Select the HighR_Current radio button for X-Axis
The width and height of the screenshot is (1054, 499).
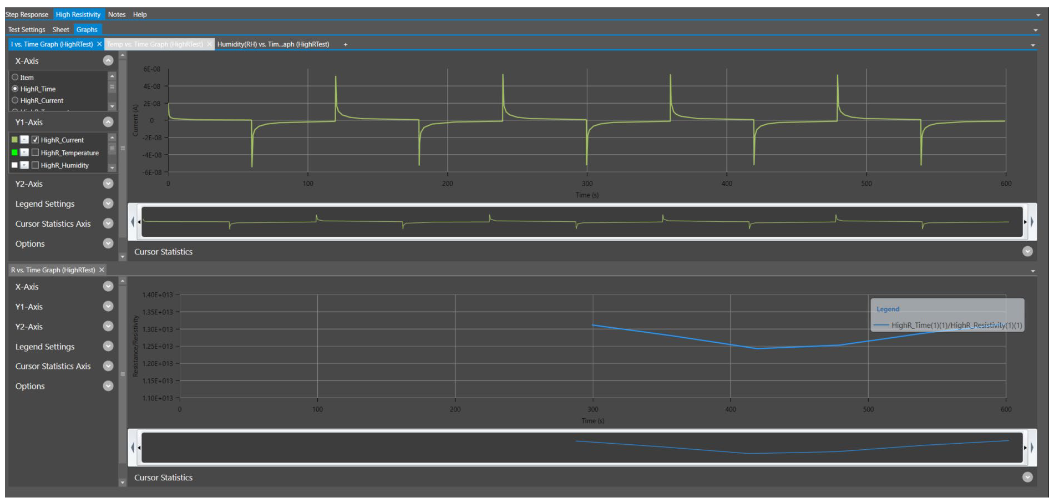click(15, 101)
